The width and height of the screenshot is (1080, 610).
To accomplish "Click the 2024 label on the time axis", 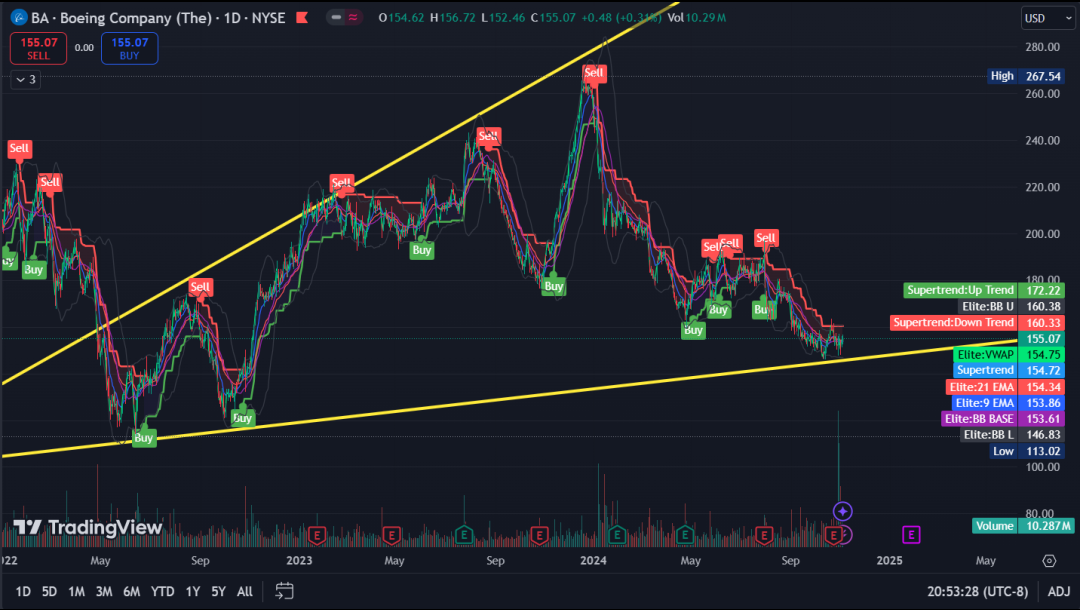I will (593, 560).
